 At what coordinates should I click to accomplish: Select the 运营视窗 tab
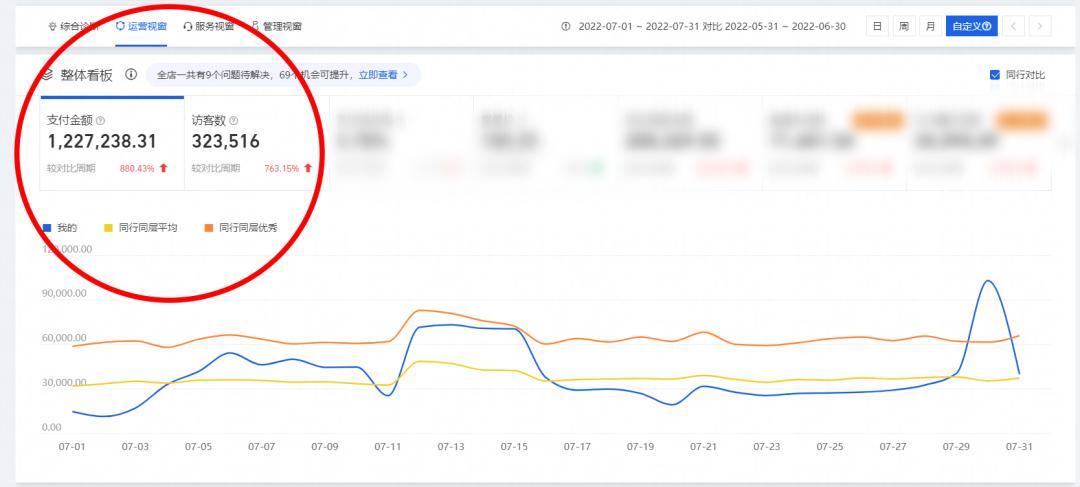(141, 26)
